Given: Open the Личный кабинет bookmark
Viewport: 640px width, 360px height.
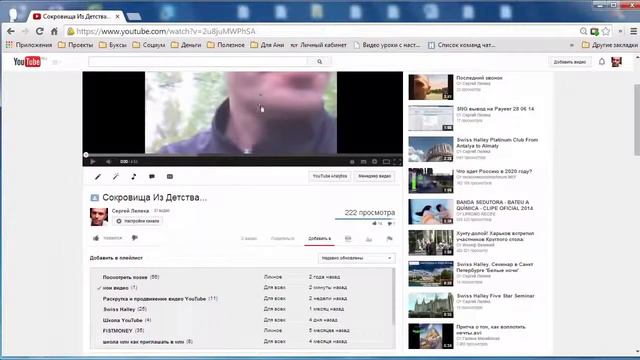Looking at the screenshot, I should (x=318, y=45).
